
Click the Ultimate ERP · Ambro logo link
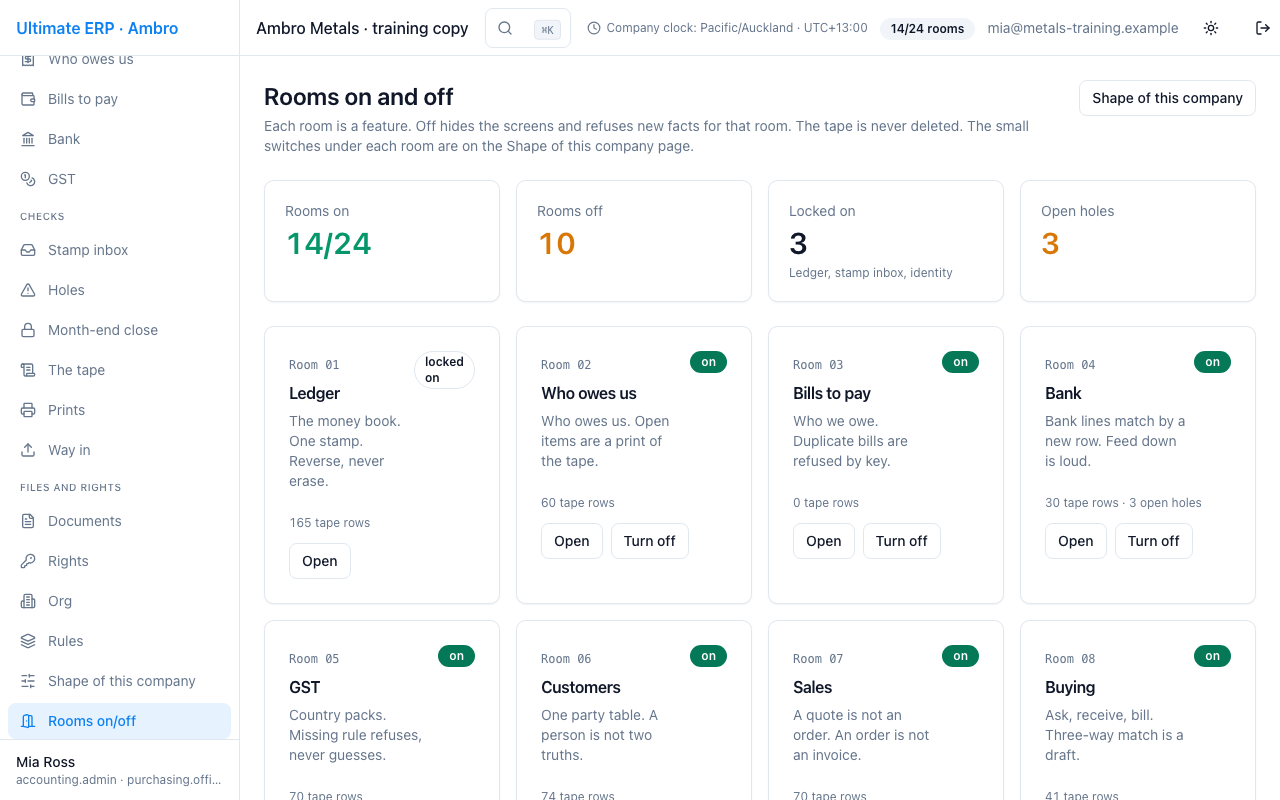pos(97,28)
